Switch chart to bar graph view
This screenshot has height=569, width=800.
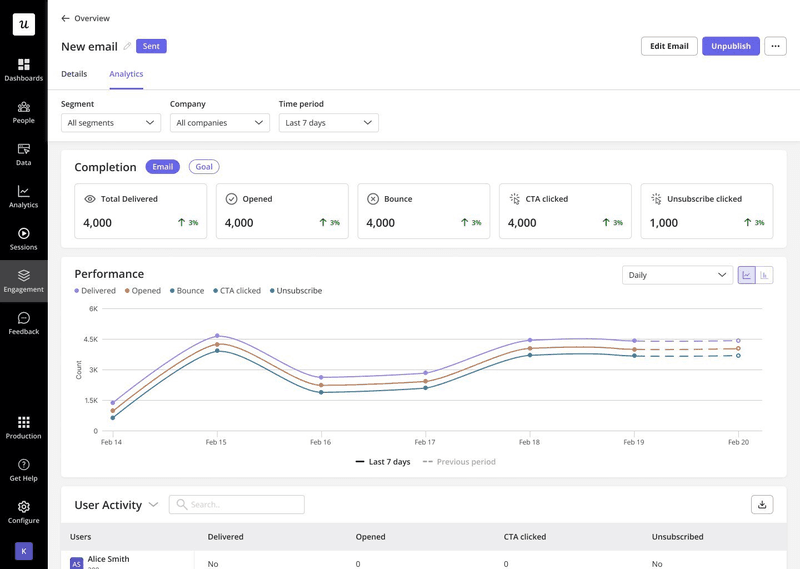[765, 275]
